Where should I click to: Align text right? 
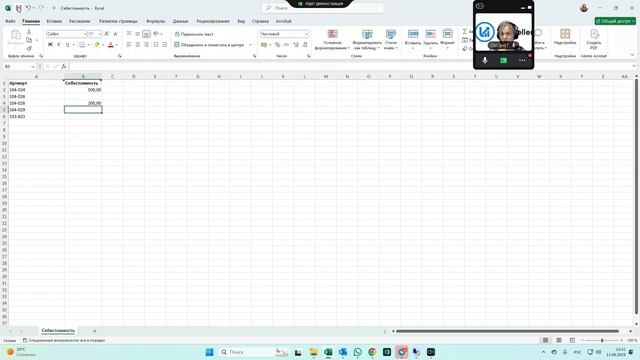(146, 45)
